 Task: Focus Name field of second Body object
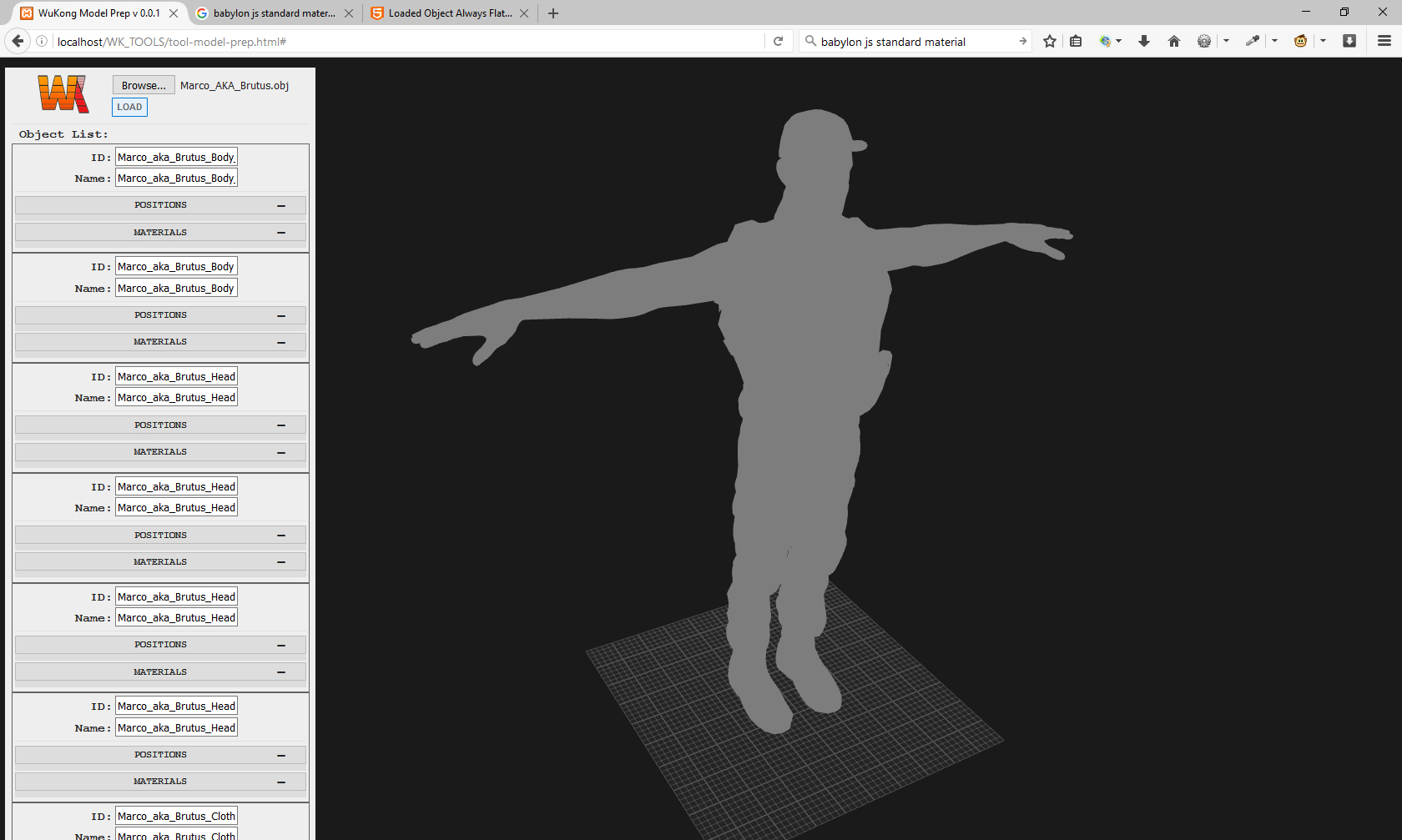click(176, 288)
